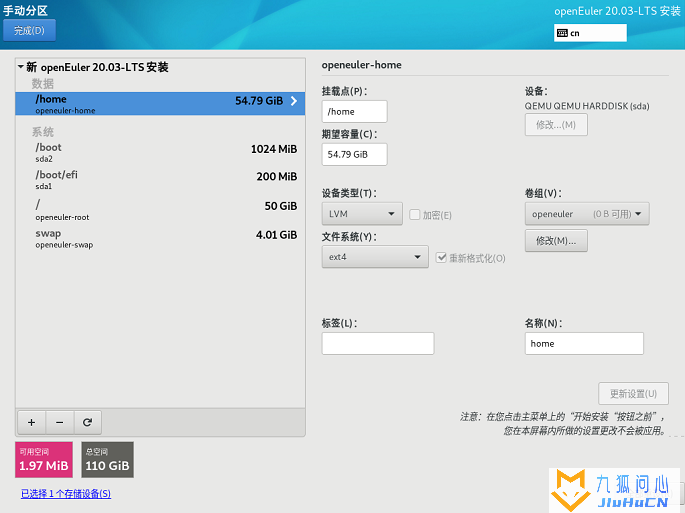The image size is (685, 513).
Task: Click the 完成(D) done button
Action: (x=29, y=30)
